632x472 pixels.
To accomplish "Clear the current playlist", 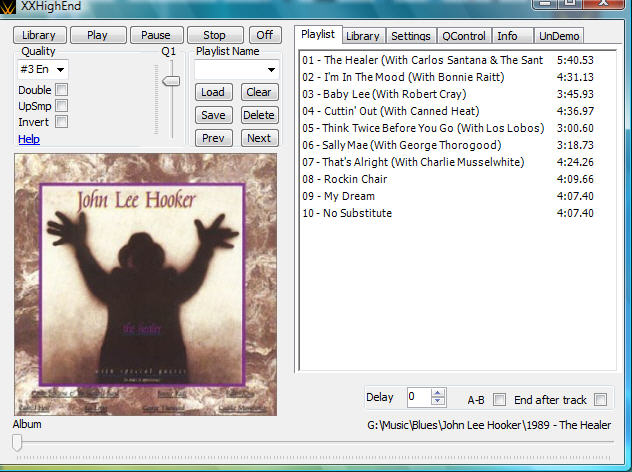I will coord(259,92).
